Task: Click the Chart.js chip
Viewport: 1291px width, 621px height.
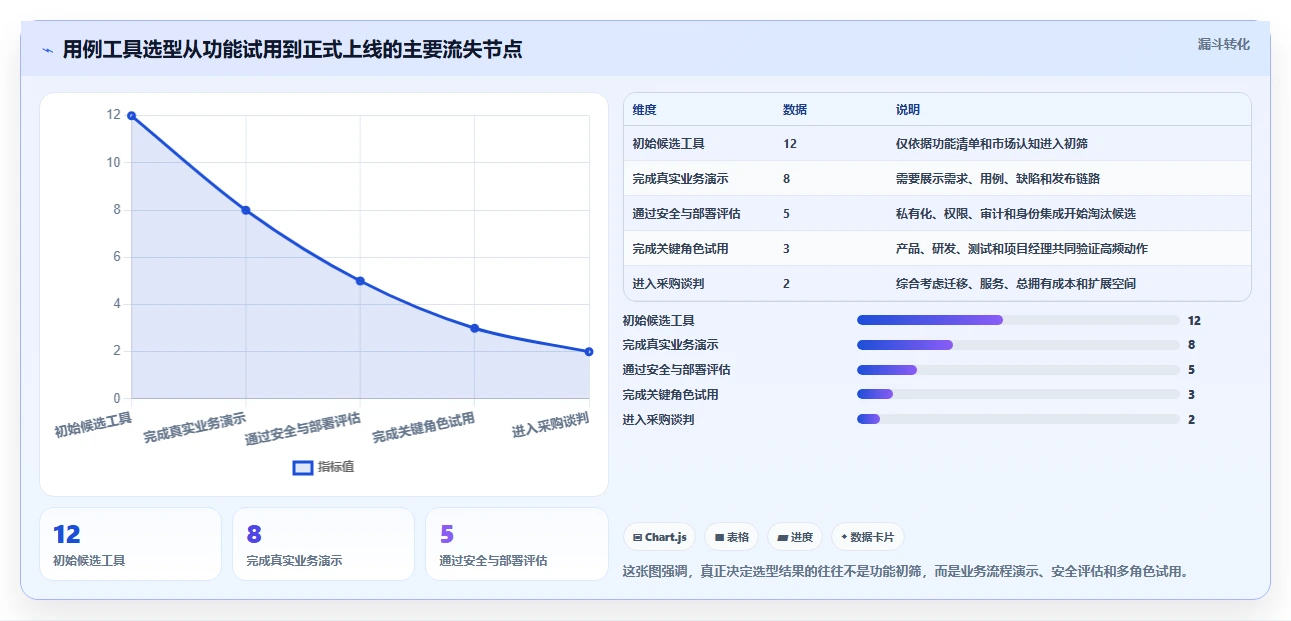Action: [x=660, y=537]
